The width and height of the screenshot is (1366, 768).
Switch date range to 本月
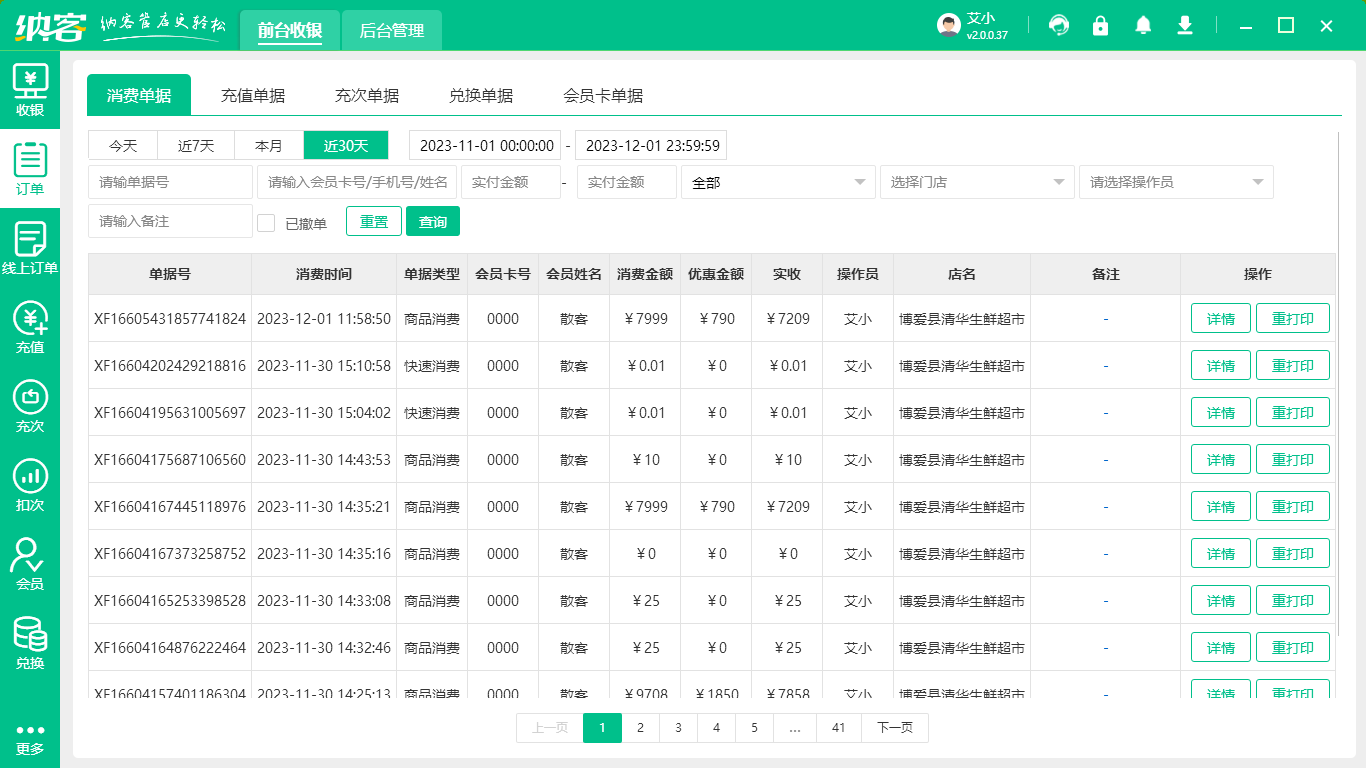click(x=269, y=145)
